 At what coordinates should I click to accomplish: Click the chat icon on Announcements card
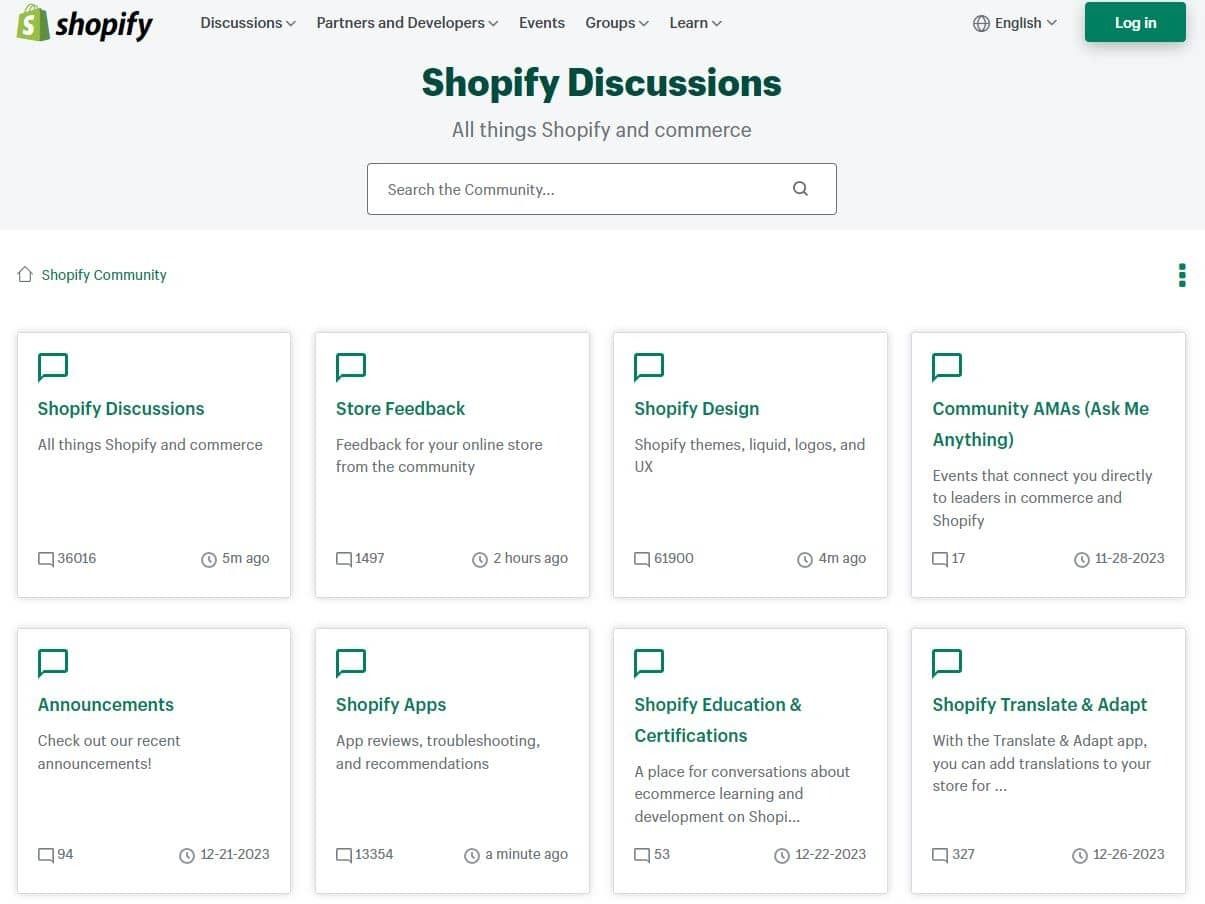click(53, 663)
